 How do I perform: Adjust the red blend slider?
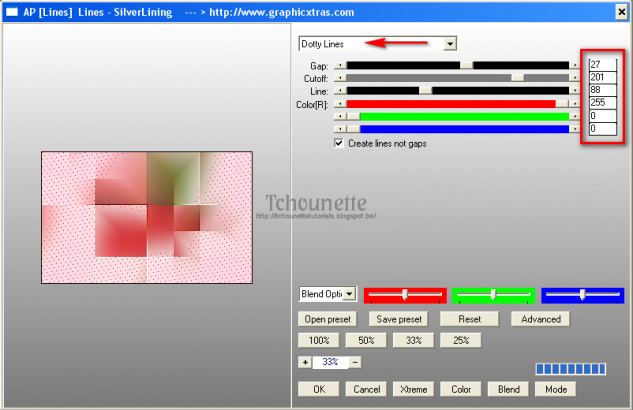pyautogui.click(x=405, y=295)
